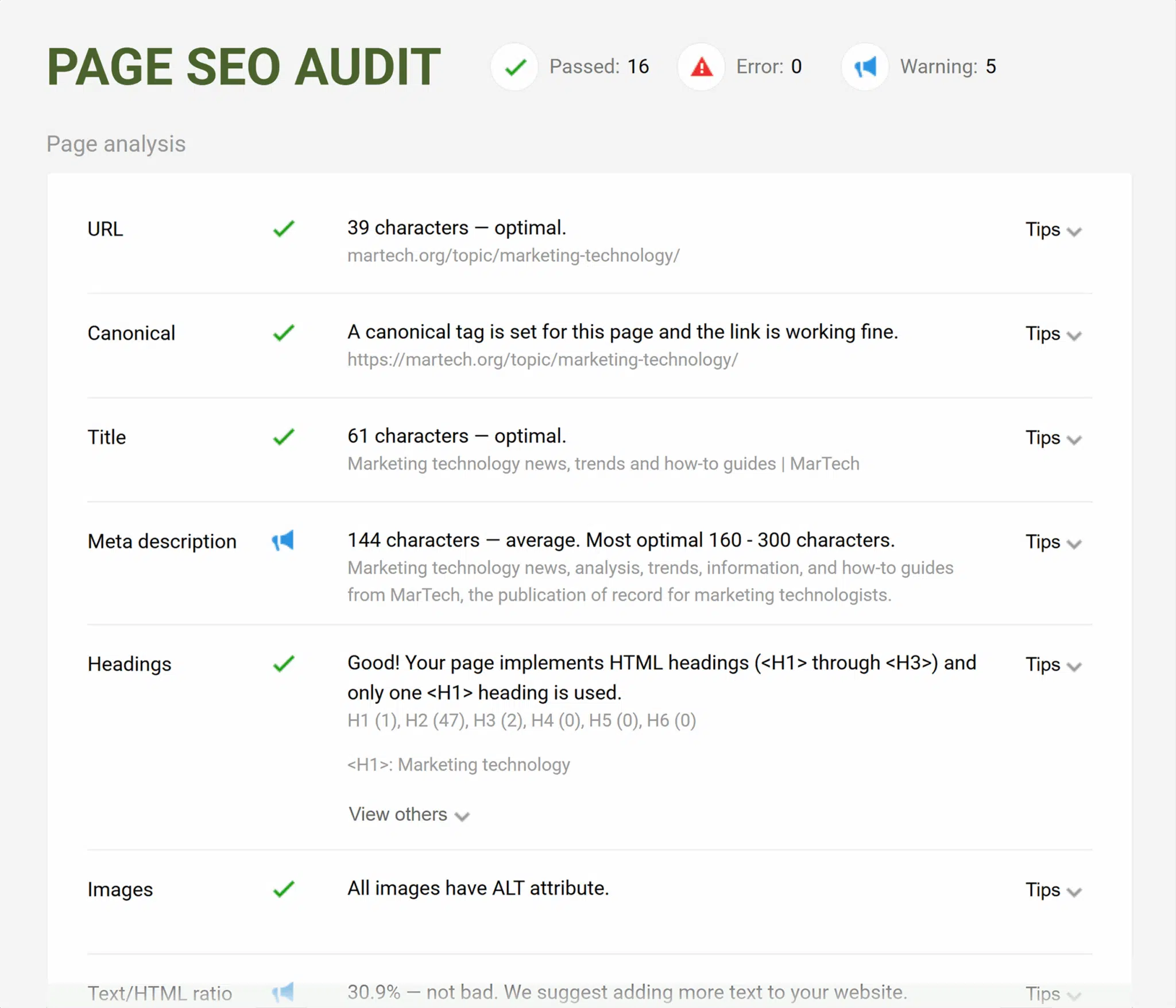Click '<H1>: Marketing technology' text

[x=459, y=765]
